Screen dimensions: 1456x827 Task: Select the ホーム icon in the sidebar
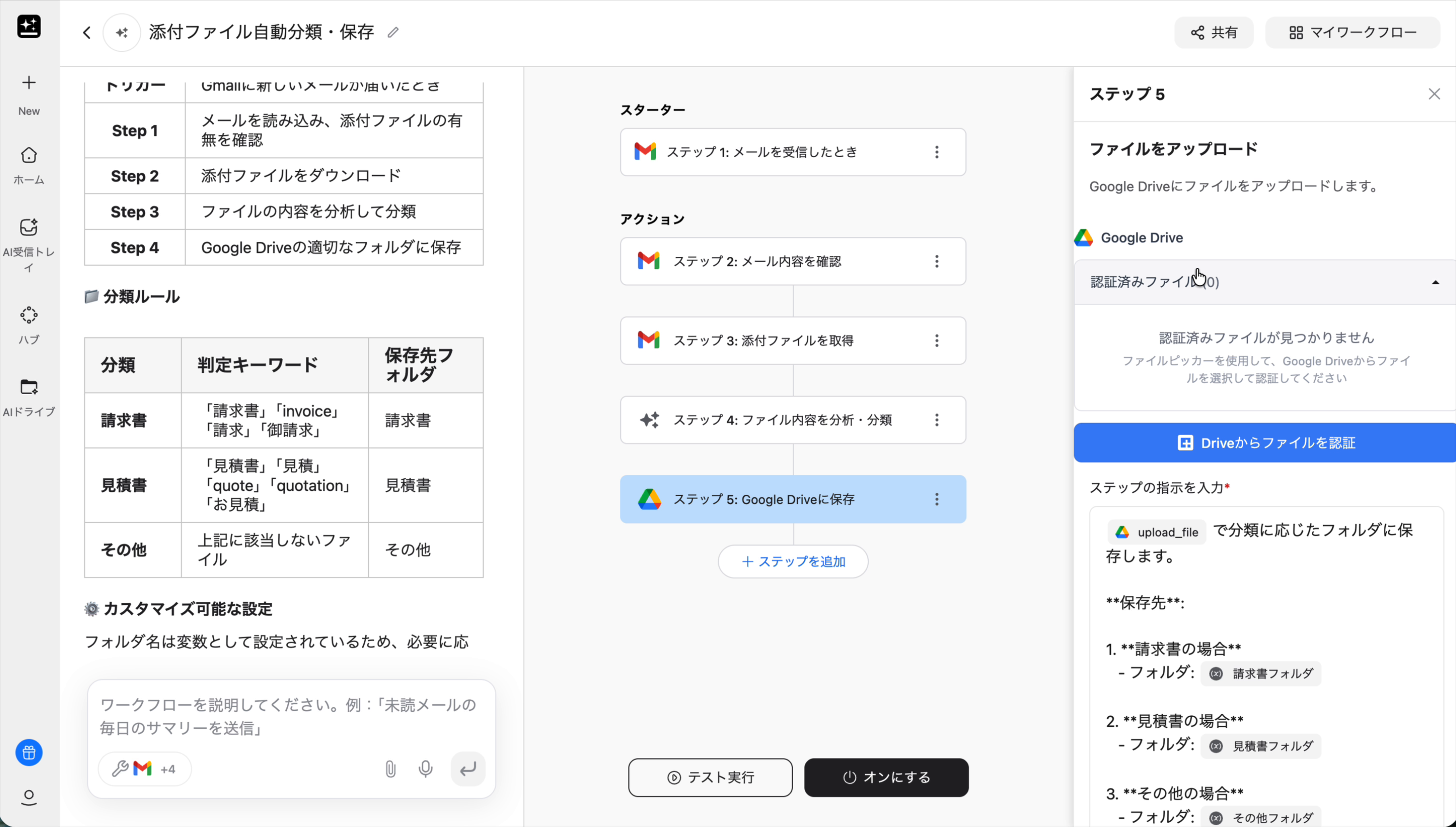(29, 156)
